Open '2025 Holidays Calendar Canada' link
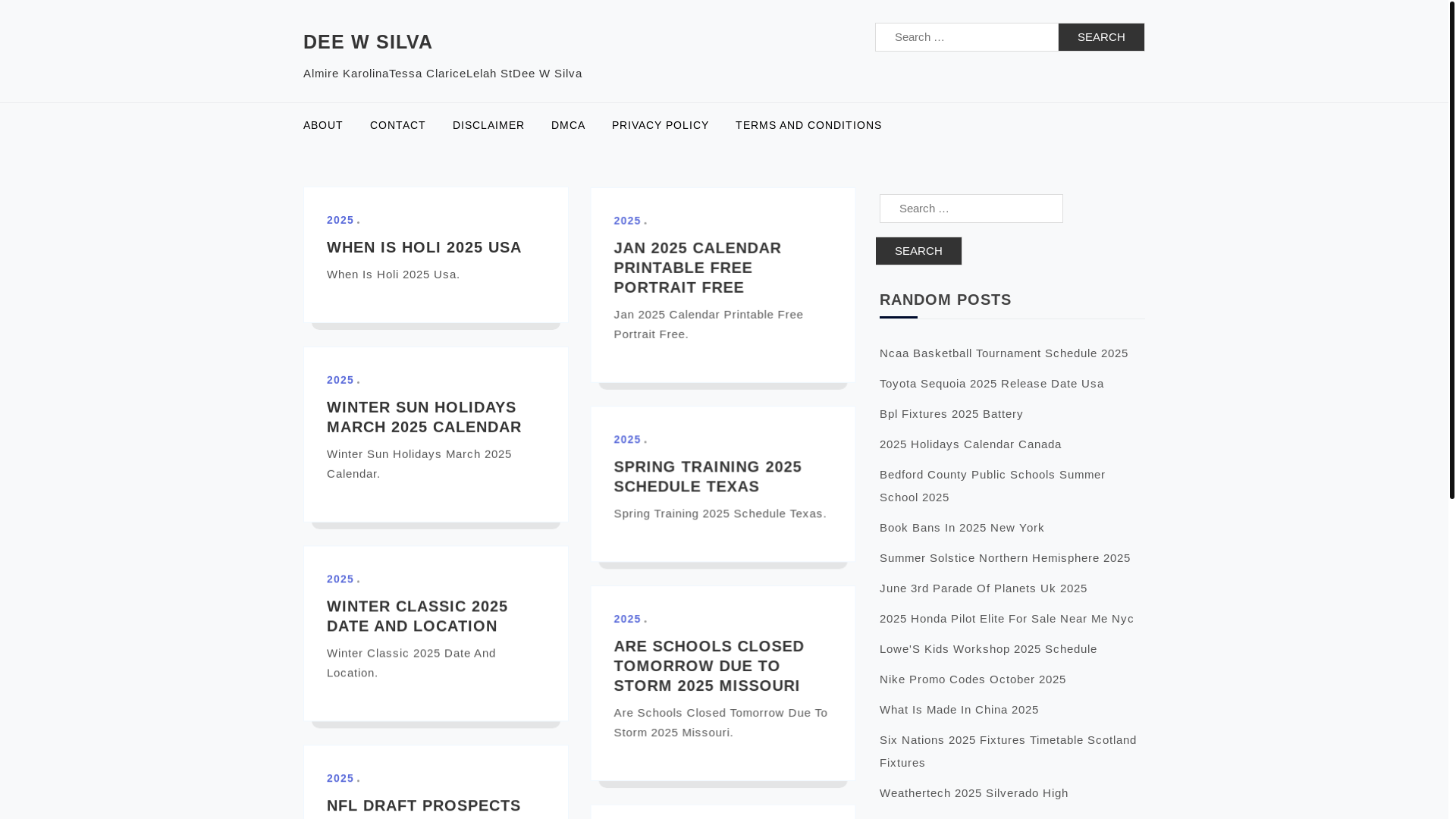 pos(971,444)
